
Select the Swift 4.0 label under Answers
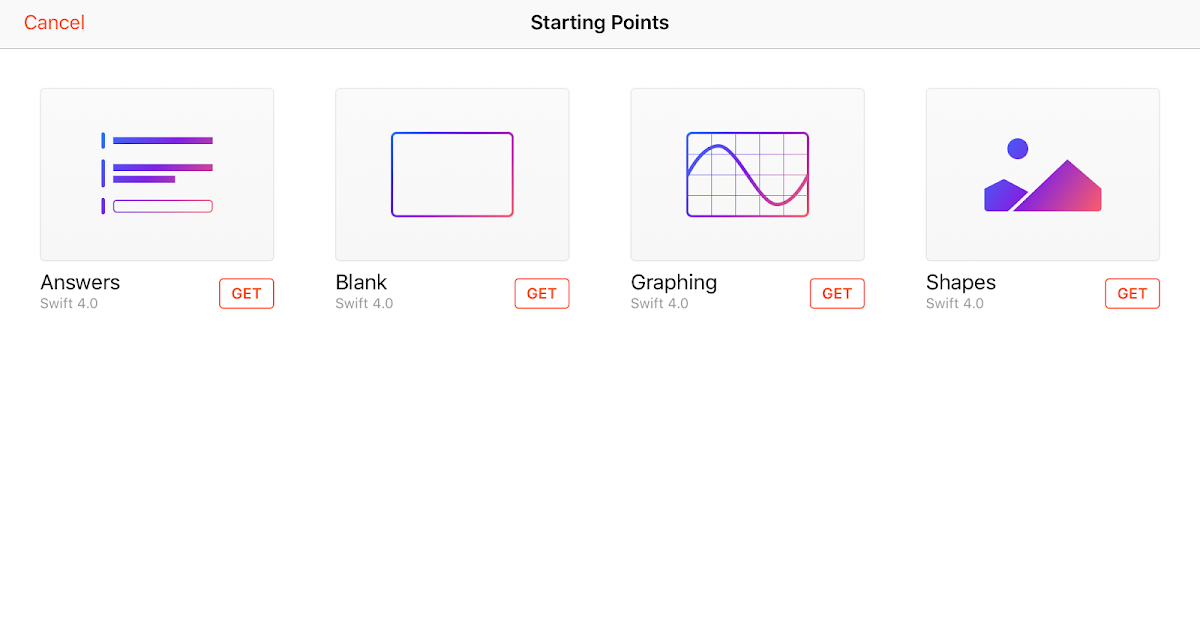point(66,303)
